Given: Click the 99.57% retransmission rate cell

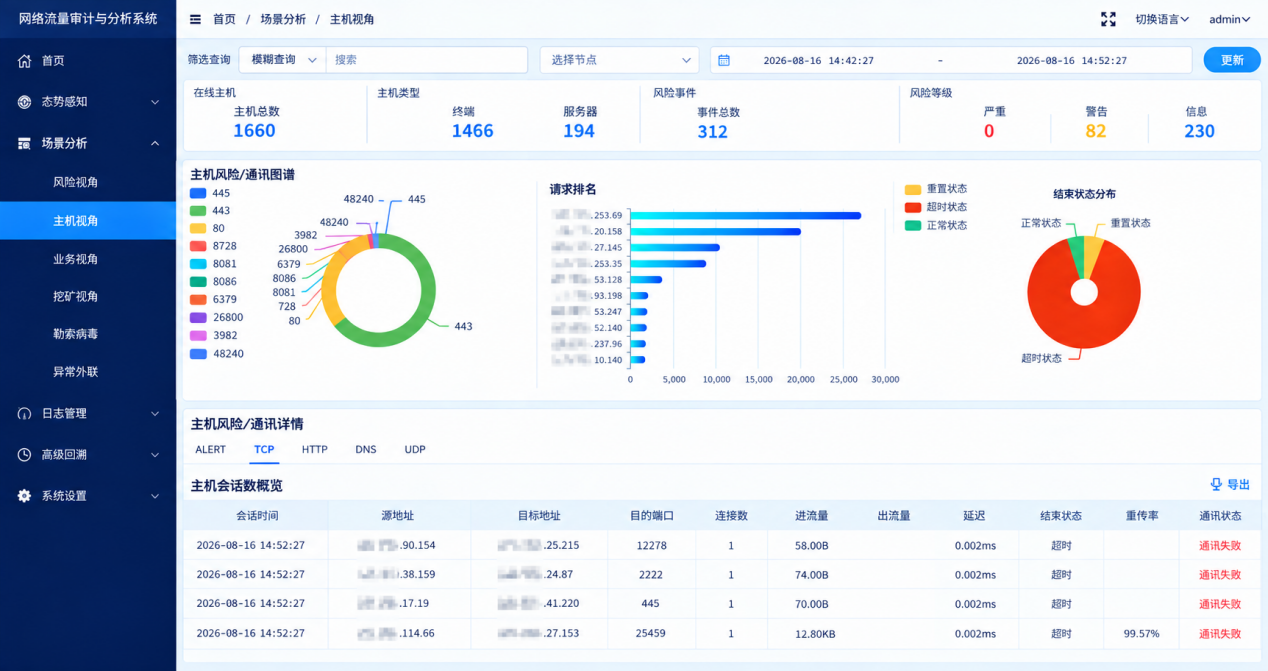Looking at the screenshot, I should [1141, 634].
